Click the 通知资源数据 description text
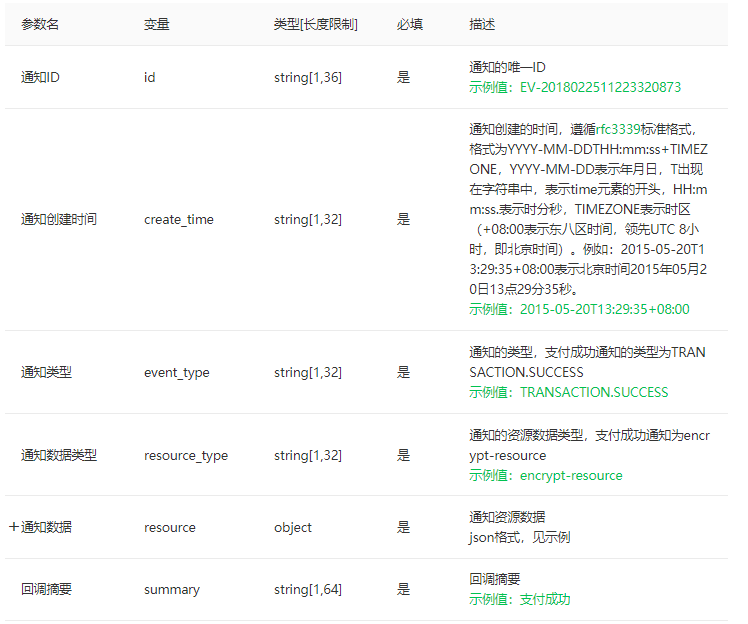The image size is (748, 624). point(507,517)
